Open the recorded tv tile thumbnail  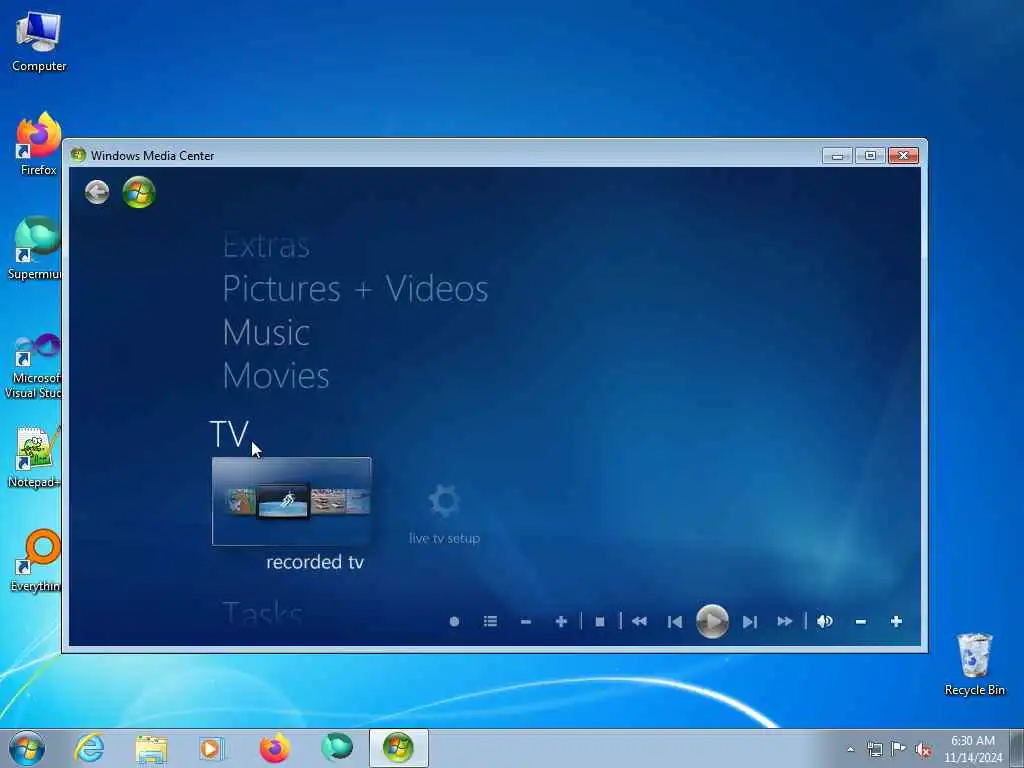point(292,501)
